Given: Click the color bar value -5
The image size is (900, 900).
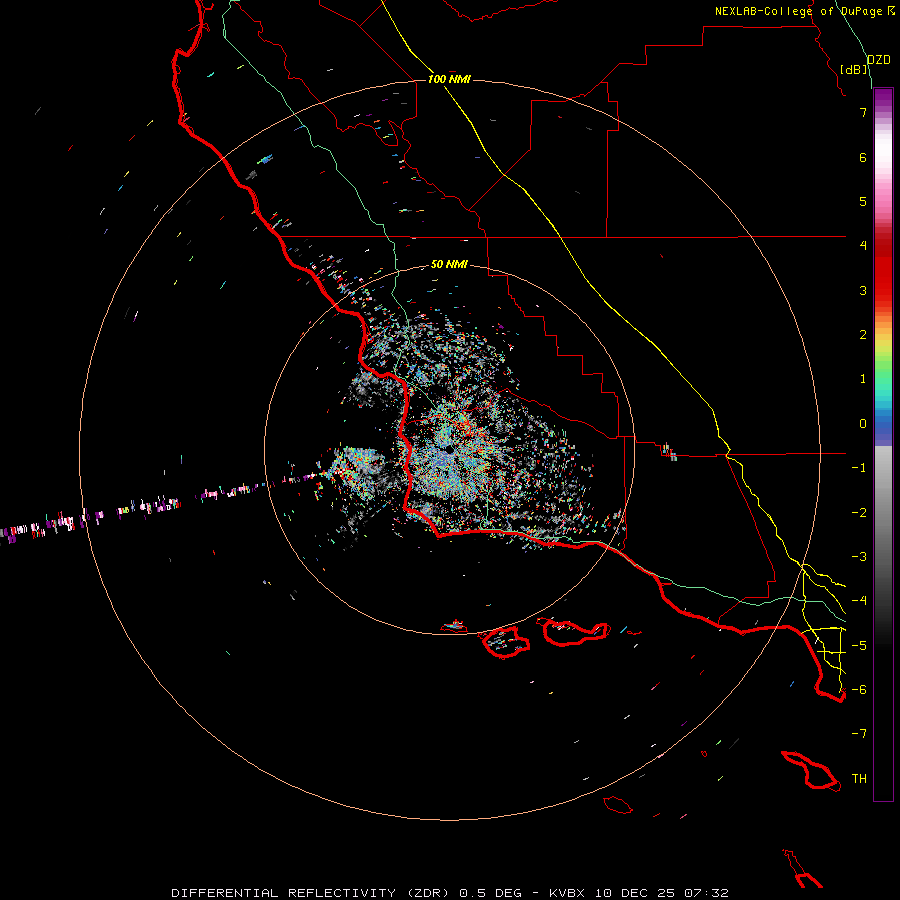Looking at the screenshot, I should point(859,646).
